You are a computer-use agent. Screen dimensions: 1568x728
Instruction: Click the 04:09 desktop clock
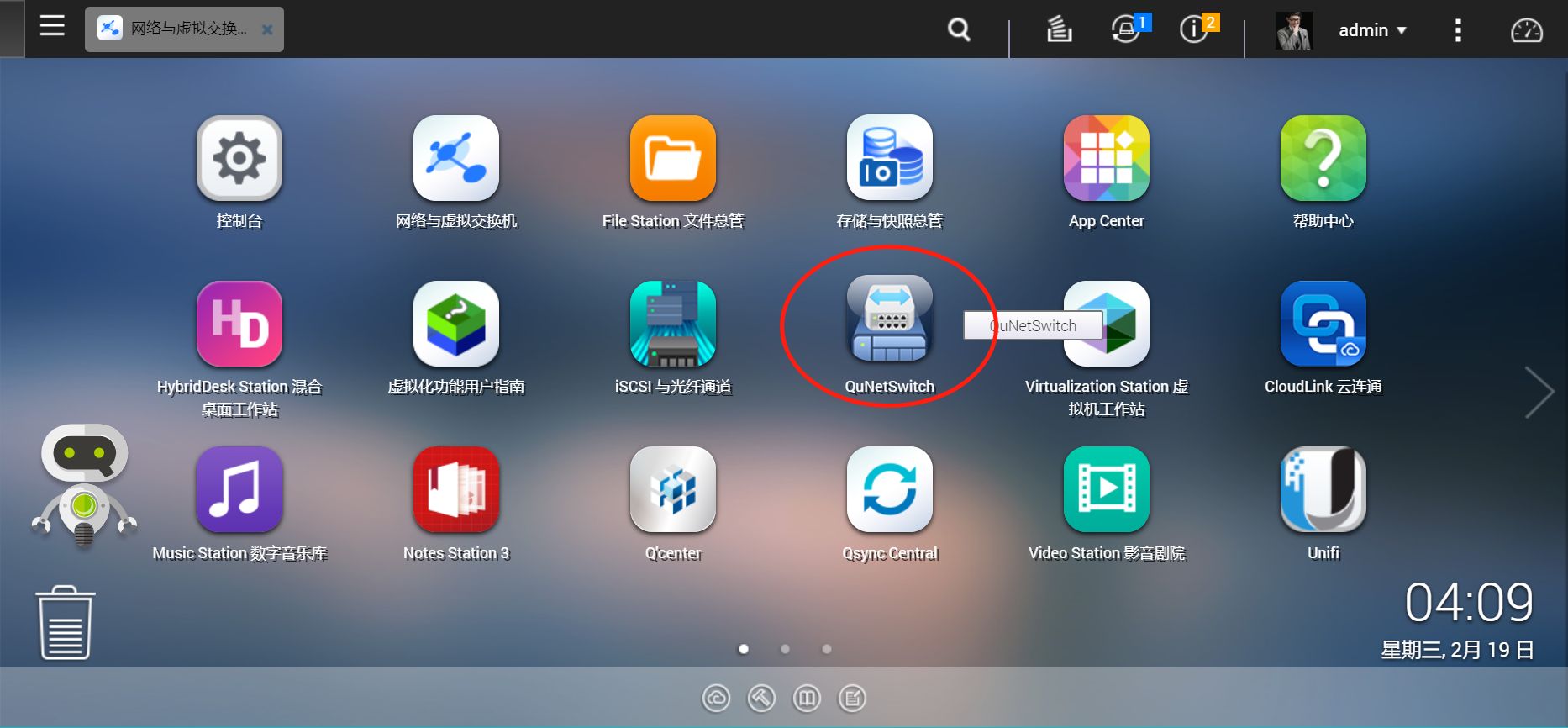(x=1469, y=603)
